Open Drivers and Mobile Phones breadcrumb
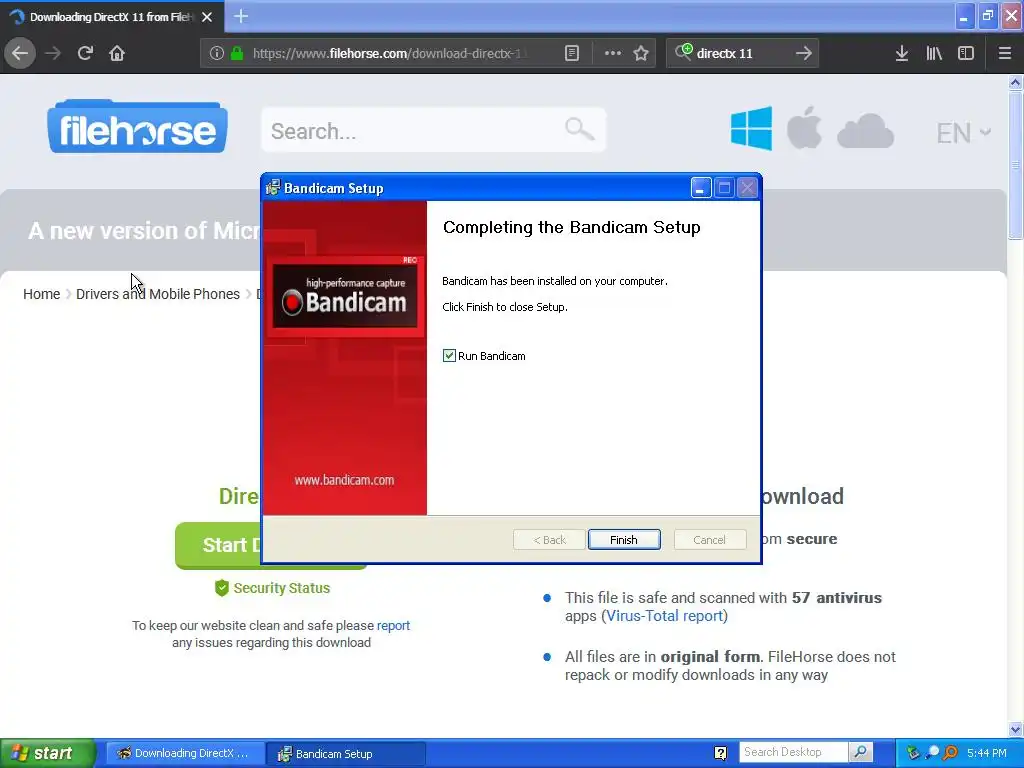1024x768 pixels. click(x=157, y=294)
